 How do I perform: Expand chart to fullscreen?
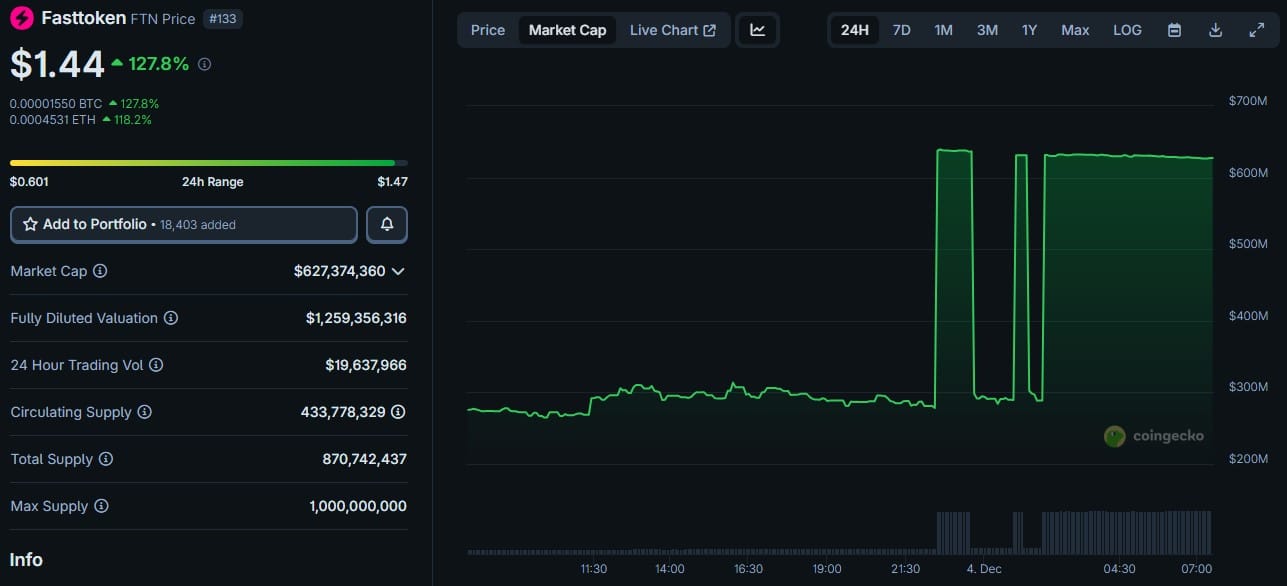tap(1256, 30)
